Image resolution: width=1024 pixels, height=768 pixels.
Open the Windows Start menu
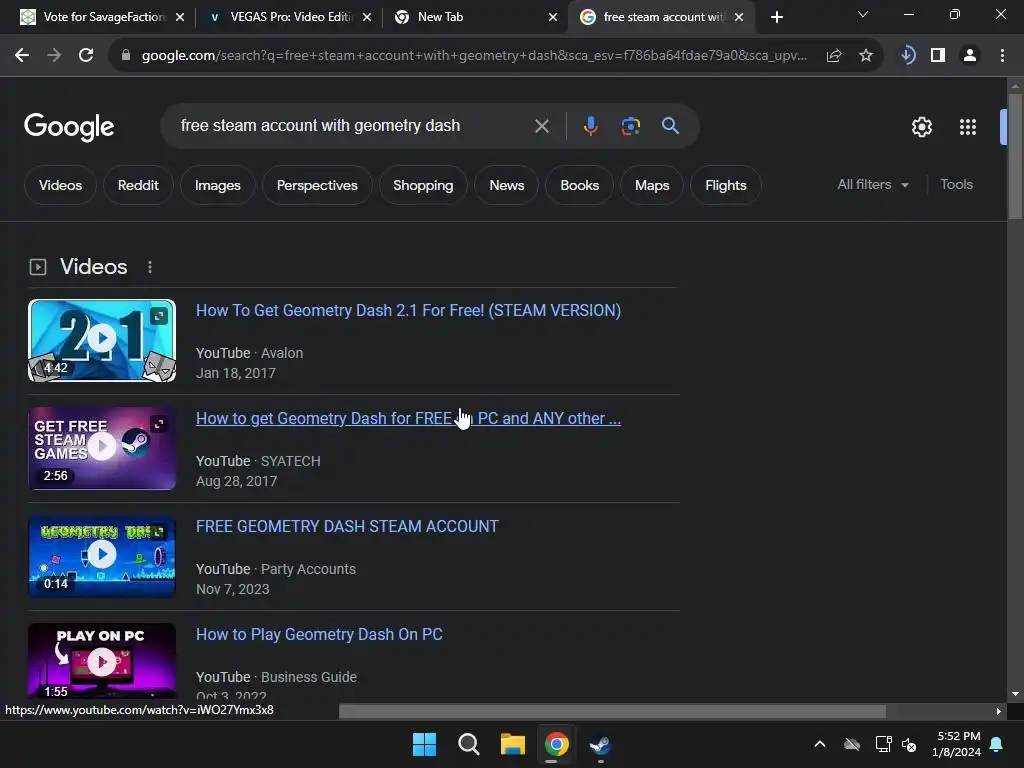[424, 744]
